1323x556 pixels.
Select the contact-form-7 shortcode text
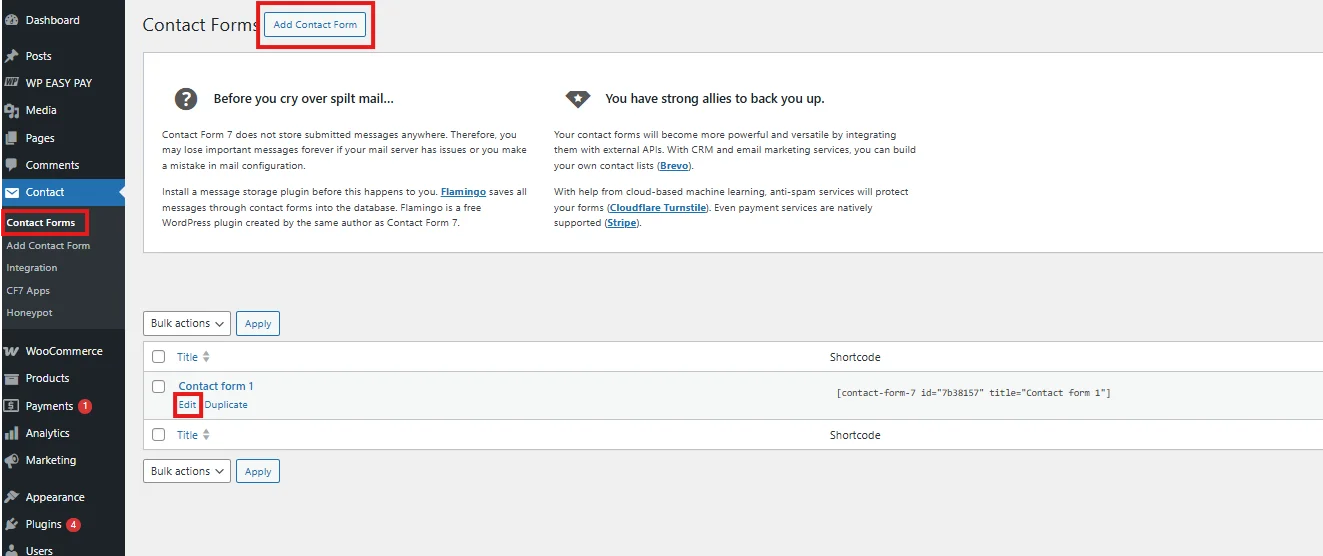click(x=973, y=393)
